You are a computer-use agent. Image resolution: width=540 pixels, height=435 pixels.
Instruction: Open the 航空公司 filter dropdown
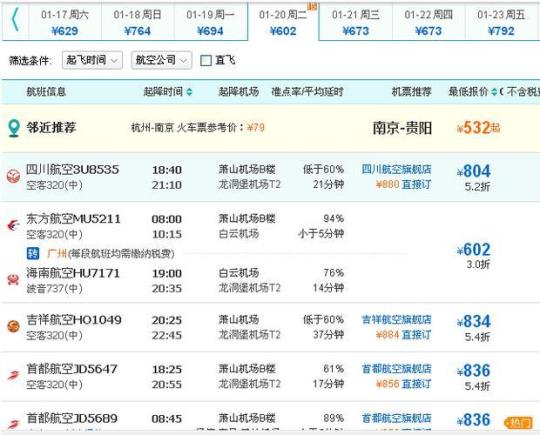[x=162, y=60]
